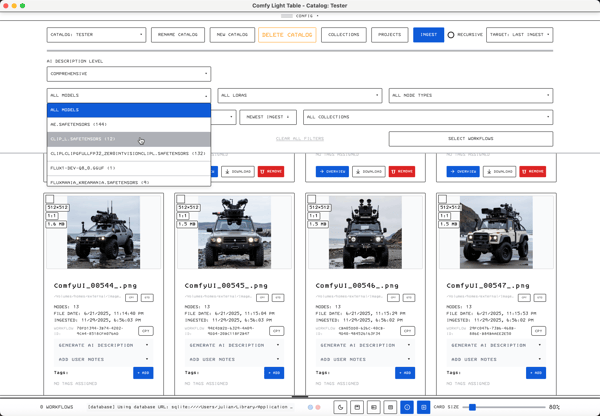Click the Download button above ComfyUI_00545_ card

click(x=238, y=171)
